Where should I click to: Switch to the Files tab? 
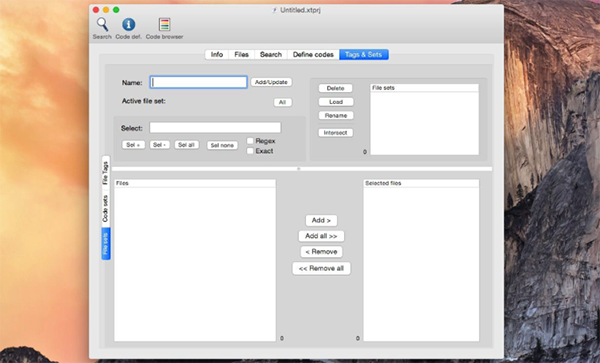point(241,55)
